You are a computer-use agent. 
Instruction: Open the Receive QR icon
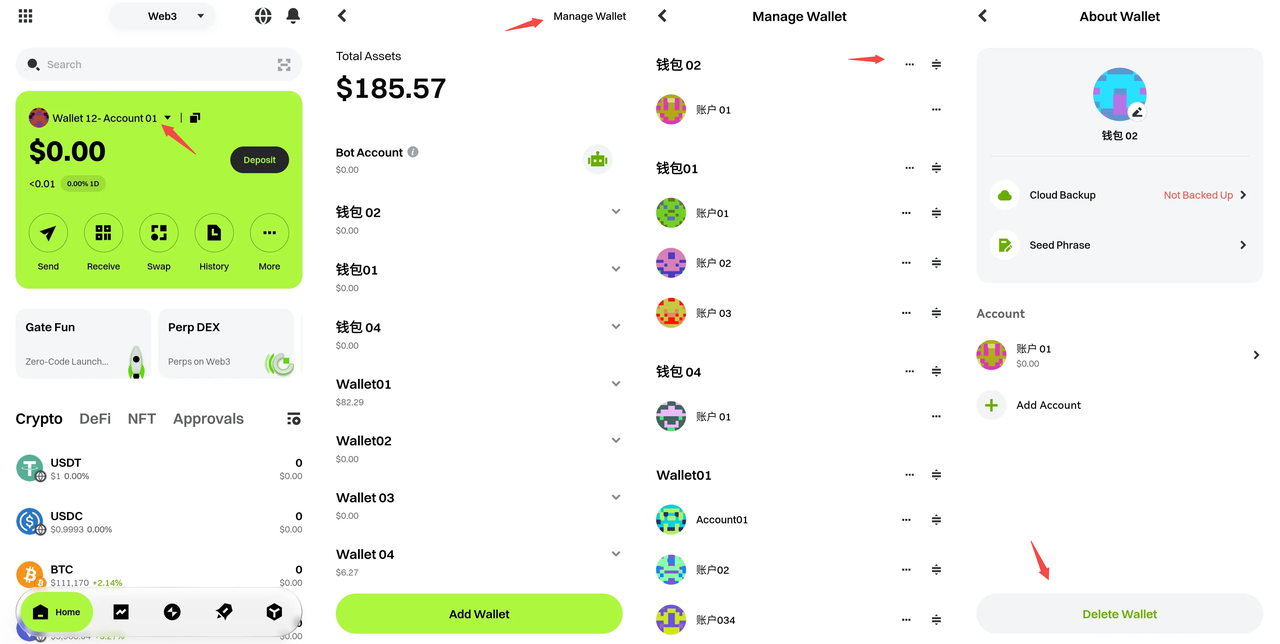103,233
